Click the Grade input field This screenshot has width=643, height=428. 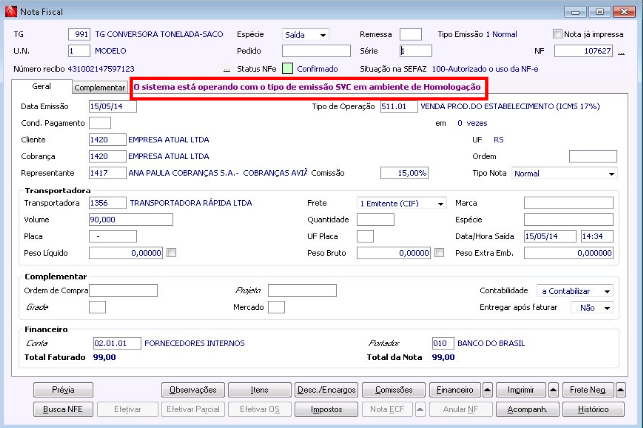[98, 307]
